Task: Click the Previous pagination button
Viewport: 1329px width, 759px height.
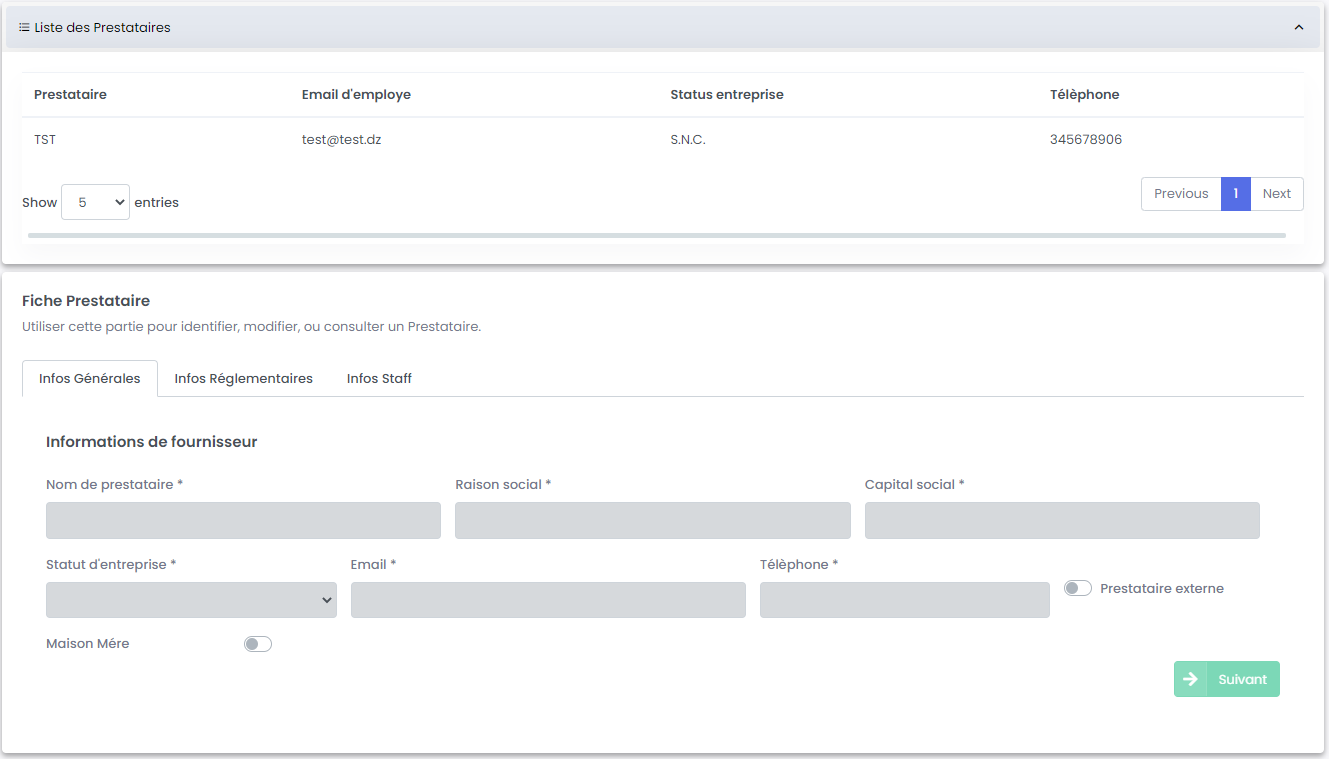Action: point(1181,194)
